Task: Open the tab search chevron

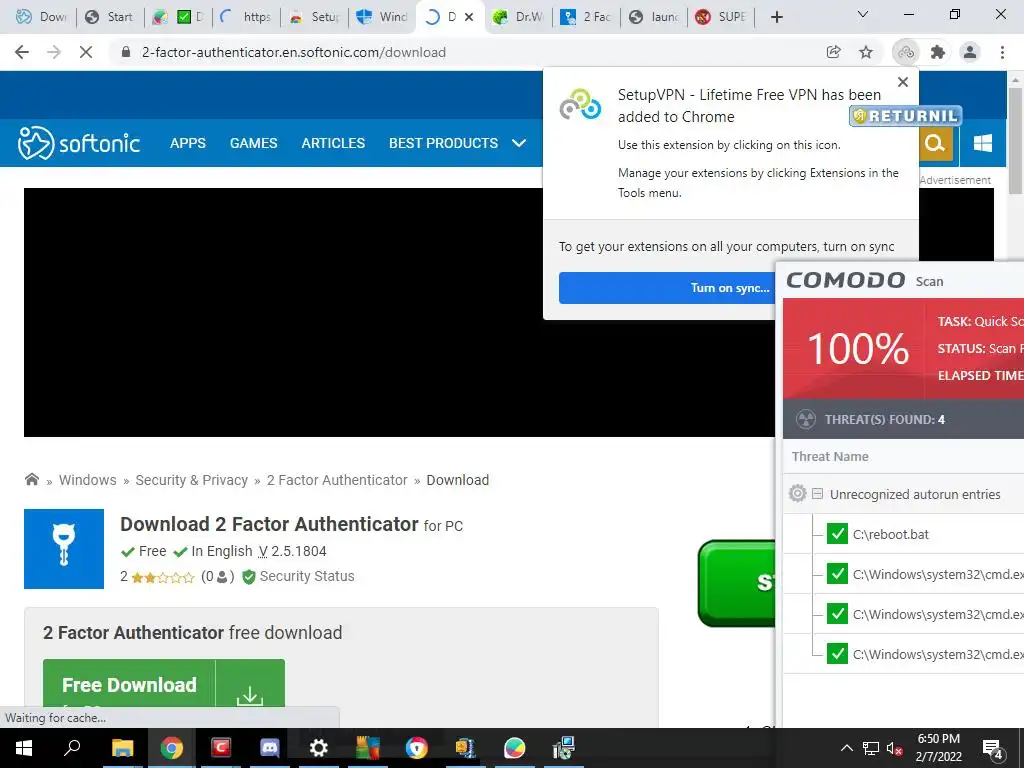Action: (863, 14)
